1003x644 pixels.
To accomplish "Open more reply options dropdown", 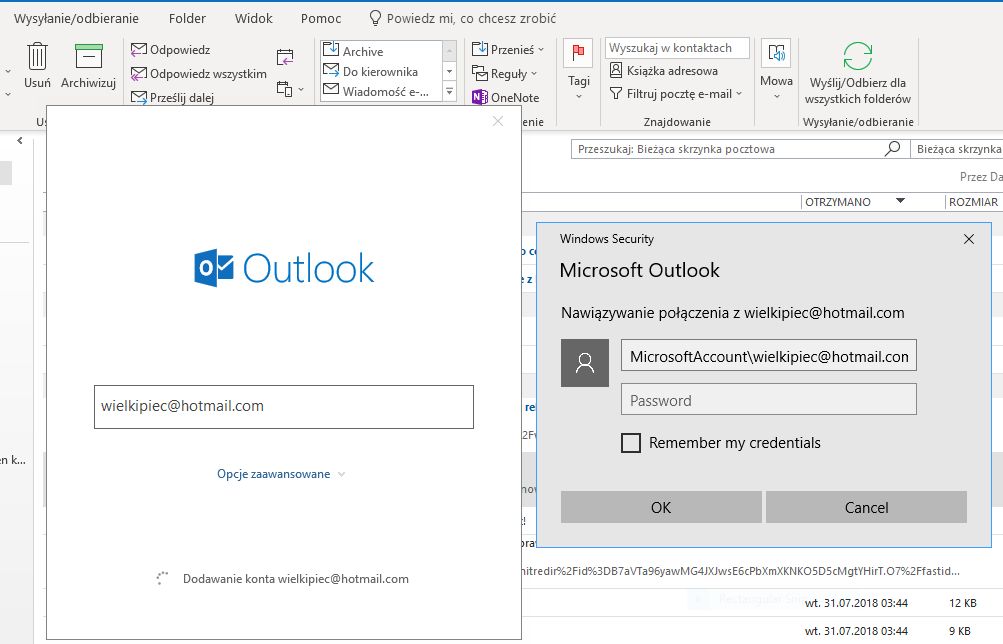I will pyautogui.click(x=289, y=89).
